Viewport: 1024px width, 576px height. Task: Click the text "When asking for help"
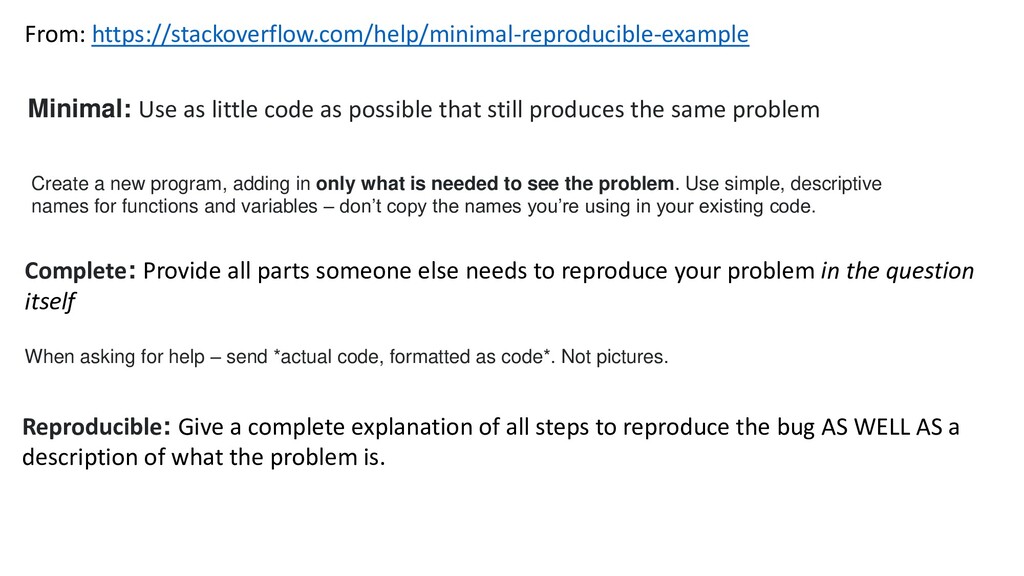[x=114, y=357]
